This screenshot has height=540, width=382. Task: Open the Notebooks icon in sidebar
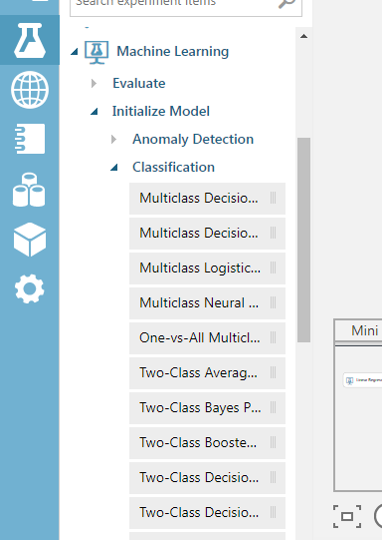(x=30, y=139)
